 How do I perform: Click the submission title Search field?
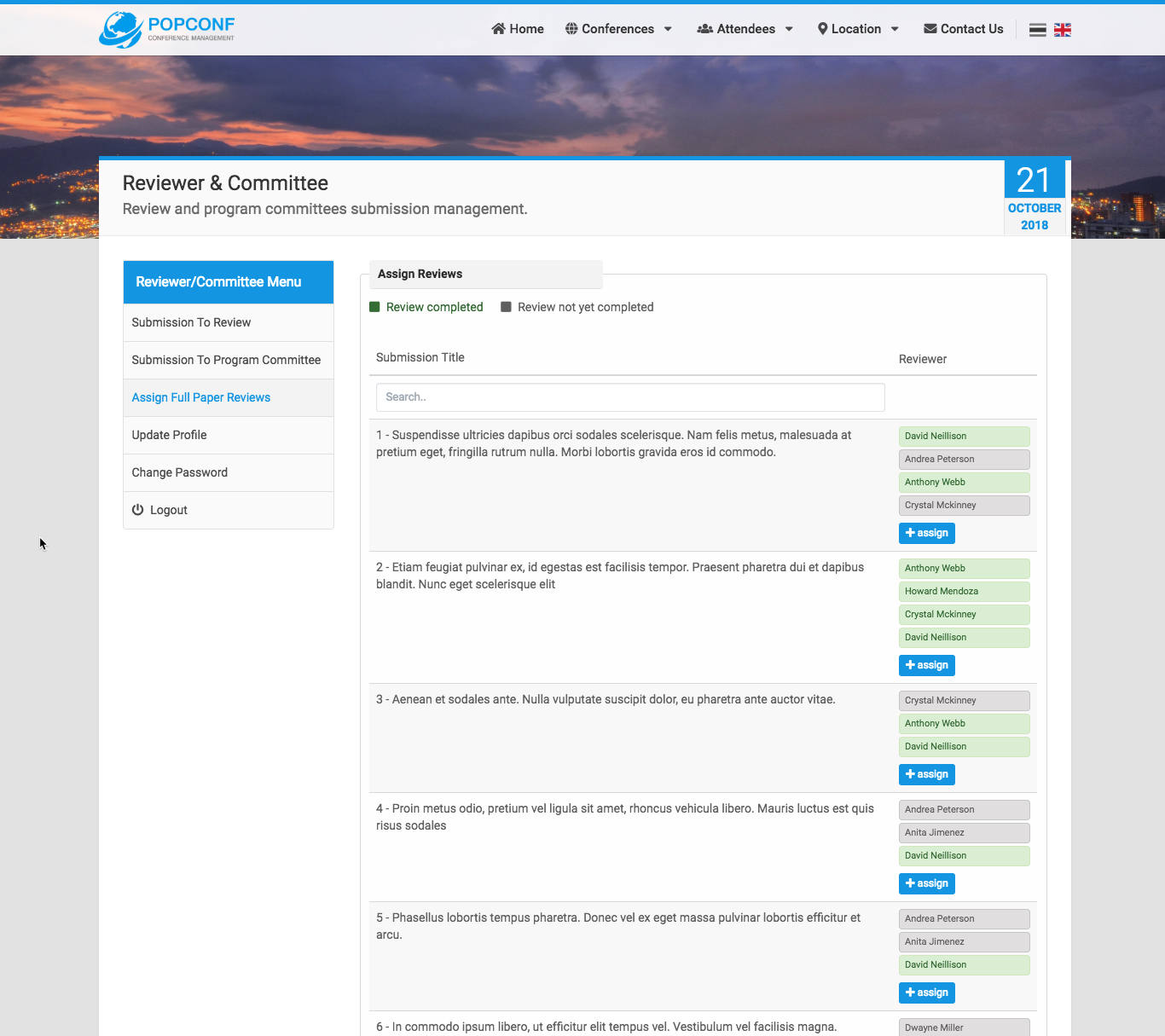pos(629,397)
